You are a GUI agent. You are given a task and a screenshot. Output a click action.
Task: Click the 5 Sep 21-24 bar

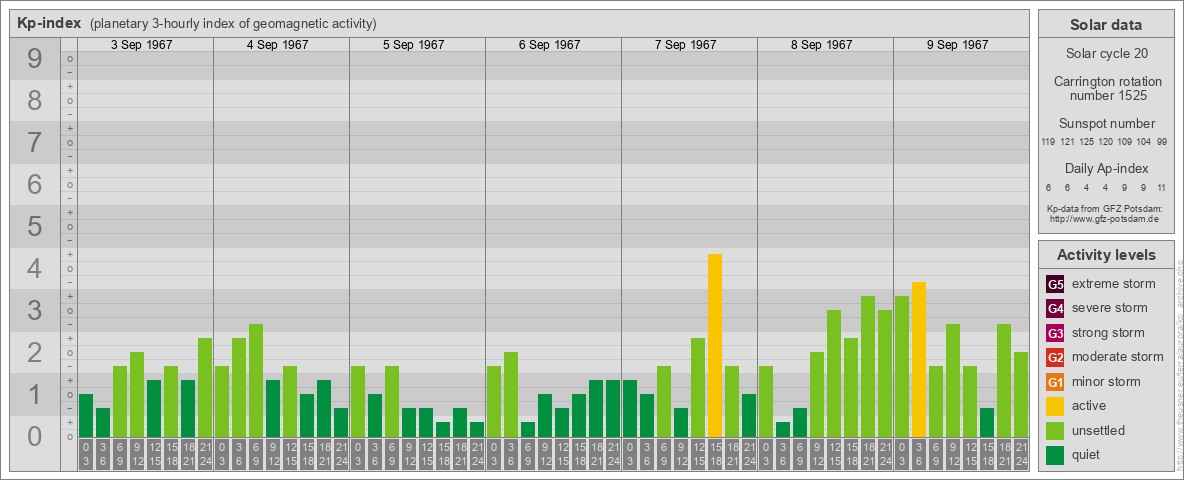476,430
